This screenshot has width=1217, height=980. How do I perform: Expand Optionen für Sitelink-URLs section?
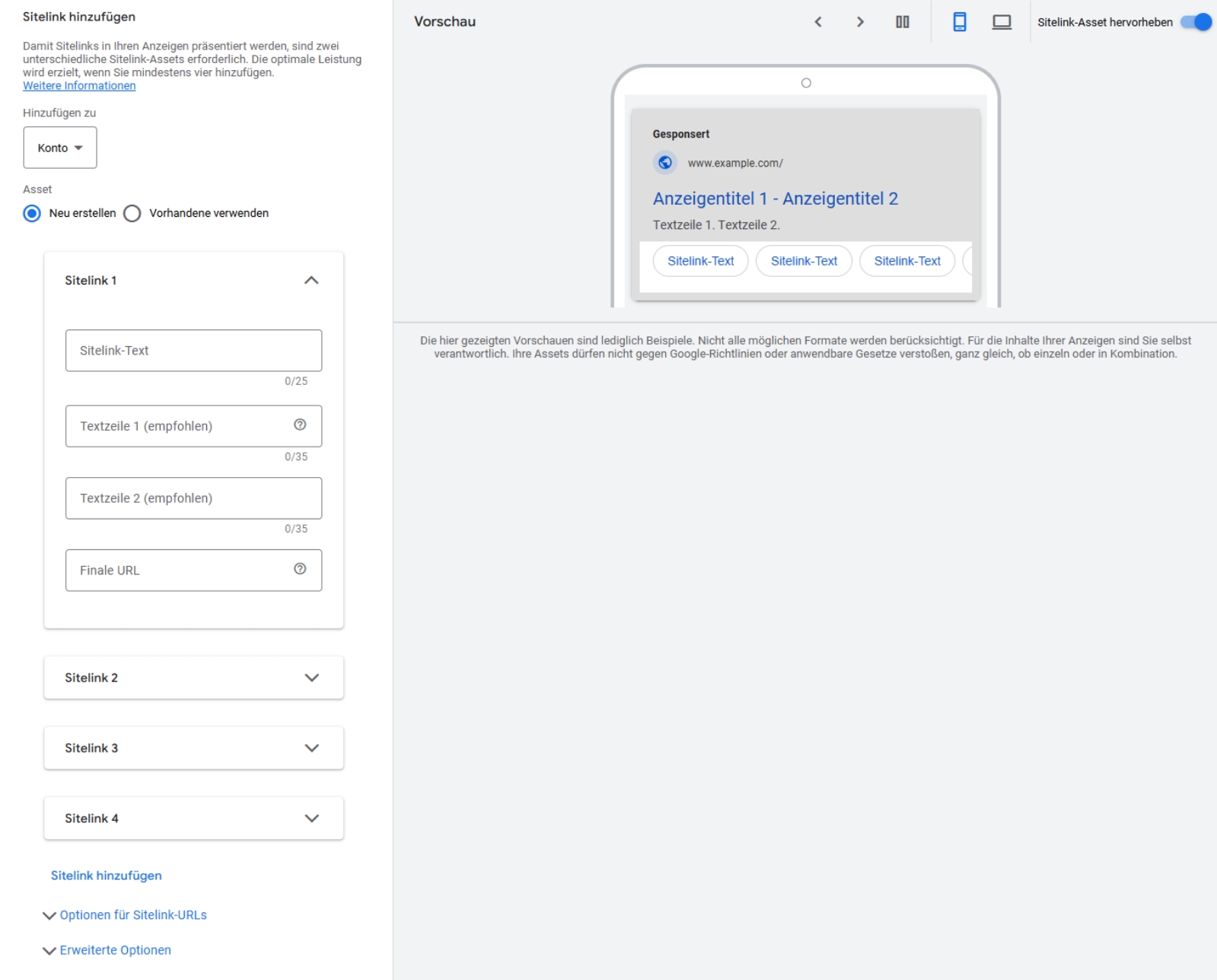click(132, 915)
